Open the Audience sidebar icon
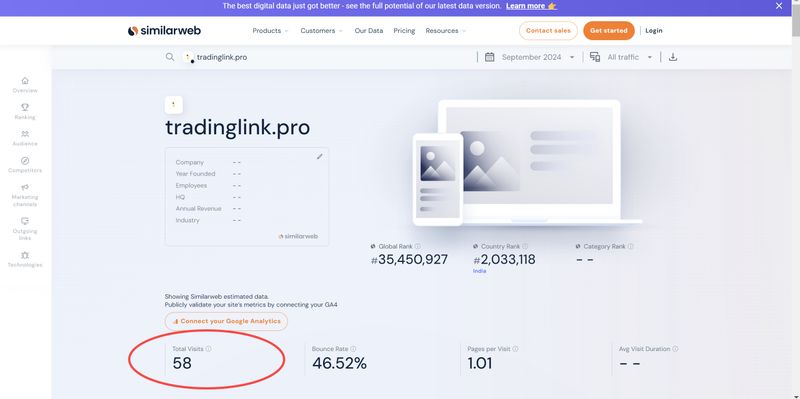The height and width of the screenshot is (399, 800). (25, 134)
